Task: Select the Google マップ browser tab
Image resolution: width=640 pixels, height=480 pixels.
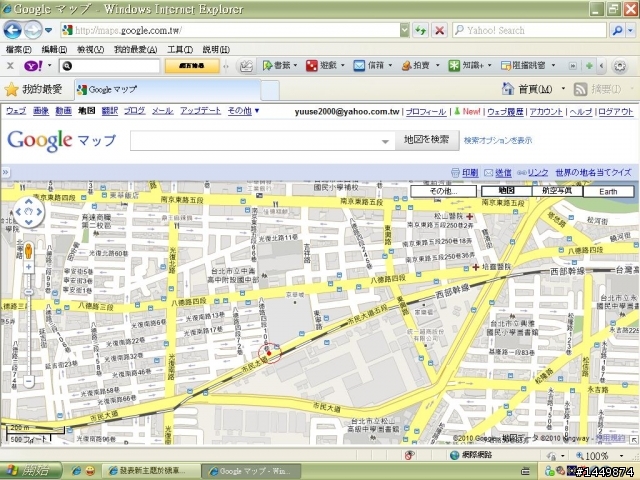Action: click(x=167, y=90)
